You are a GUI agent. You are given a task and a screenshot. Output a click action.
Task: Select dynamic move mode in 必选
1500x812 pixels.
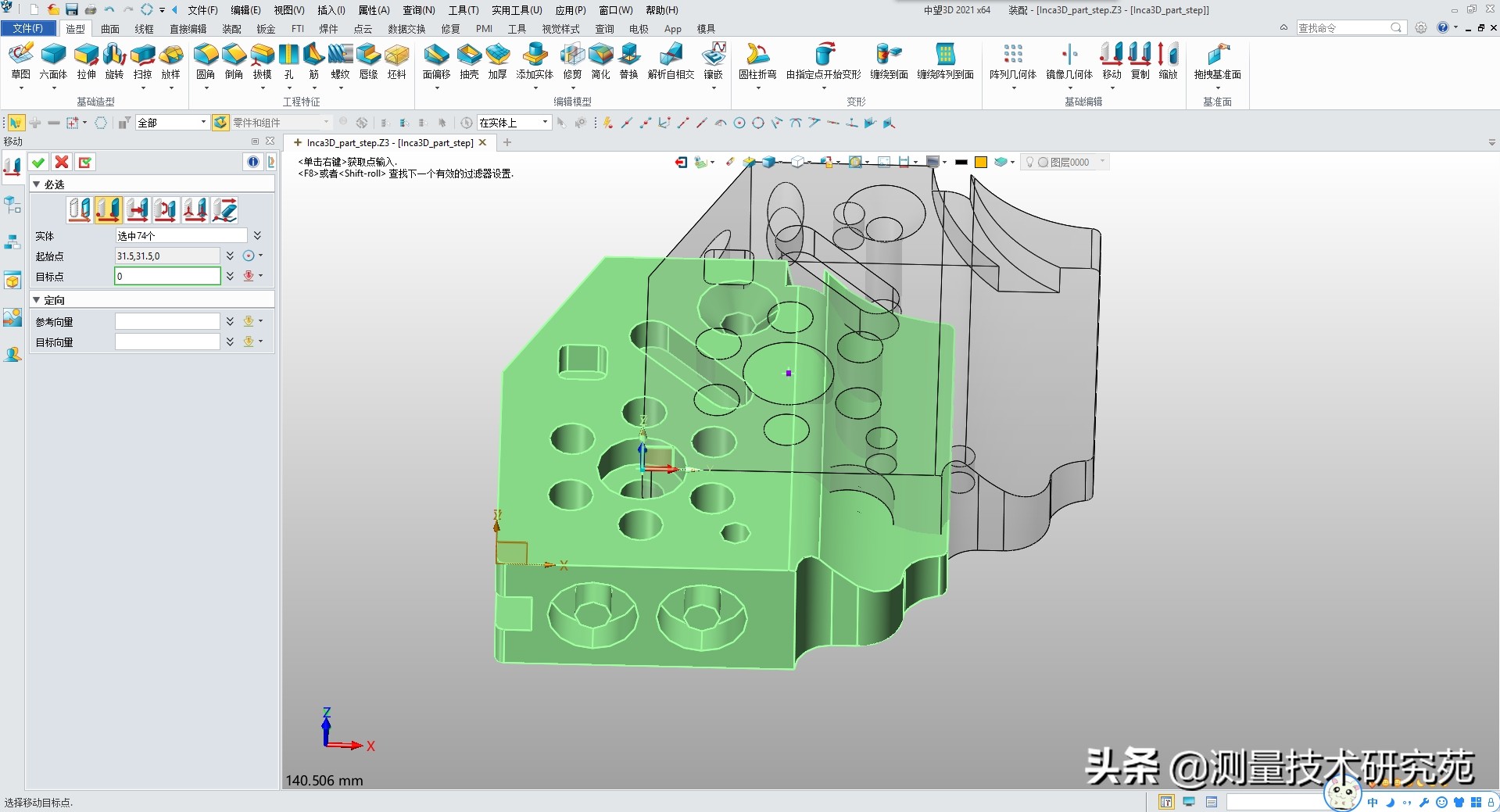[79, 209]
